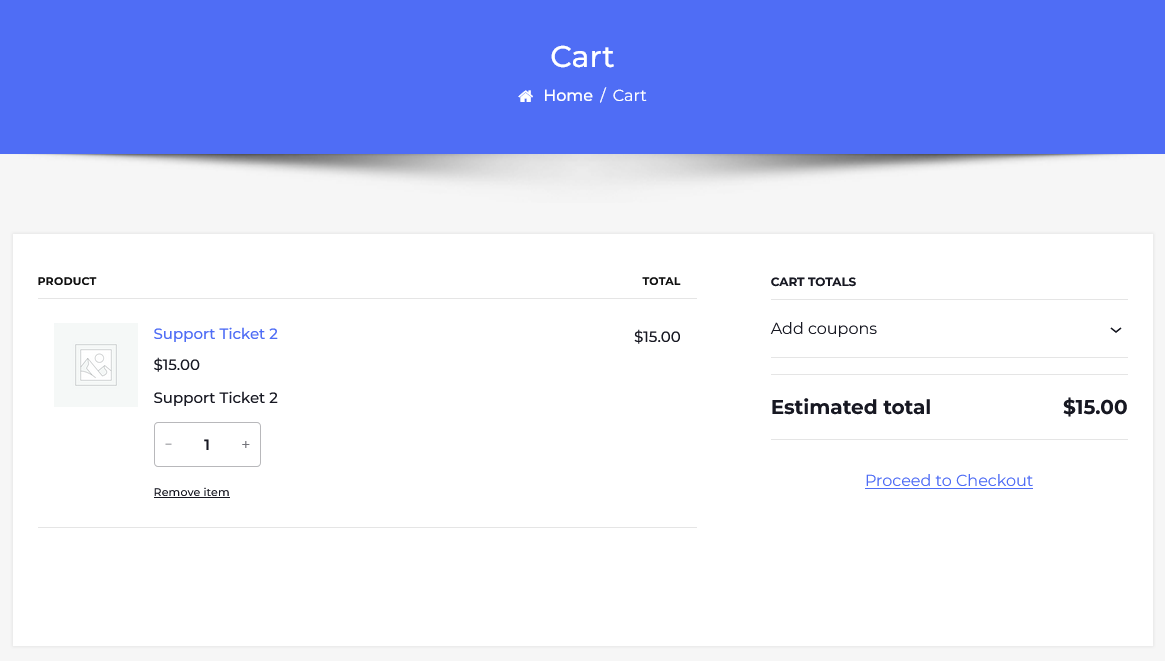Click the Cart page title heading
Image resolution: width=1165 pixels, height=661 pixels.
[x=582, y=57]
